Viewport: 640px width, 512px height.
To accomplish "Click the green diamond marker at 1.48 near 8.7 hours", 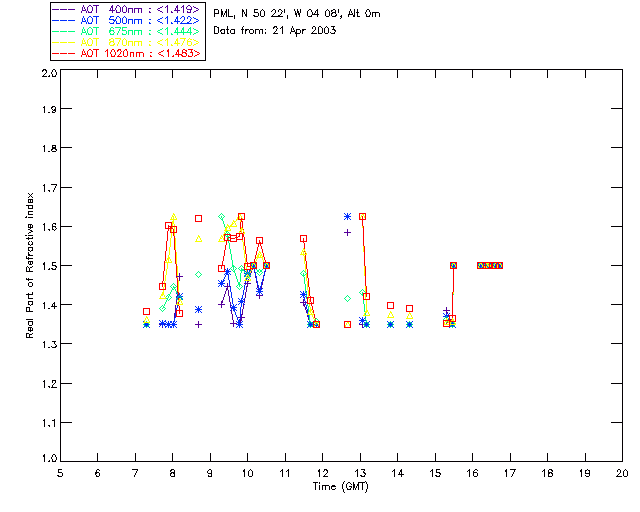I will coord(198,274).
